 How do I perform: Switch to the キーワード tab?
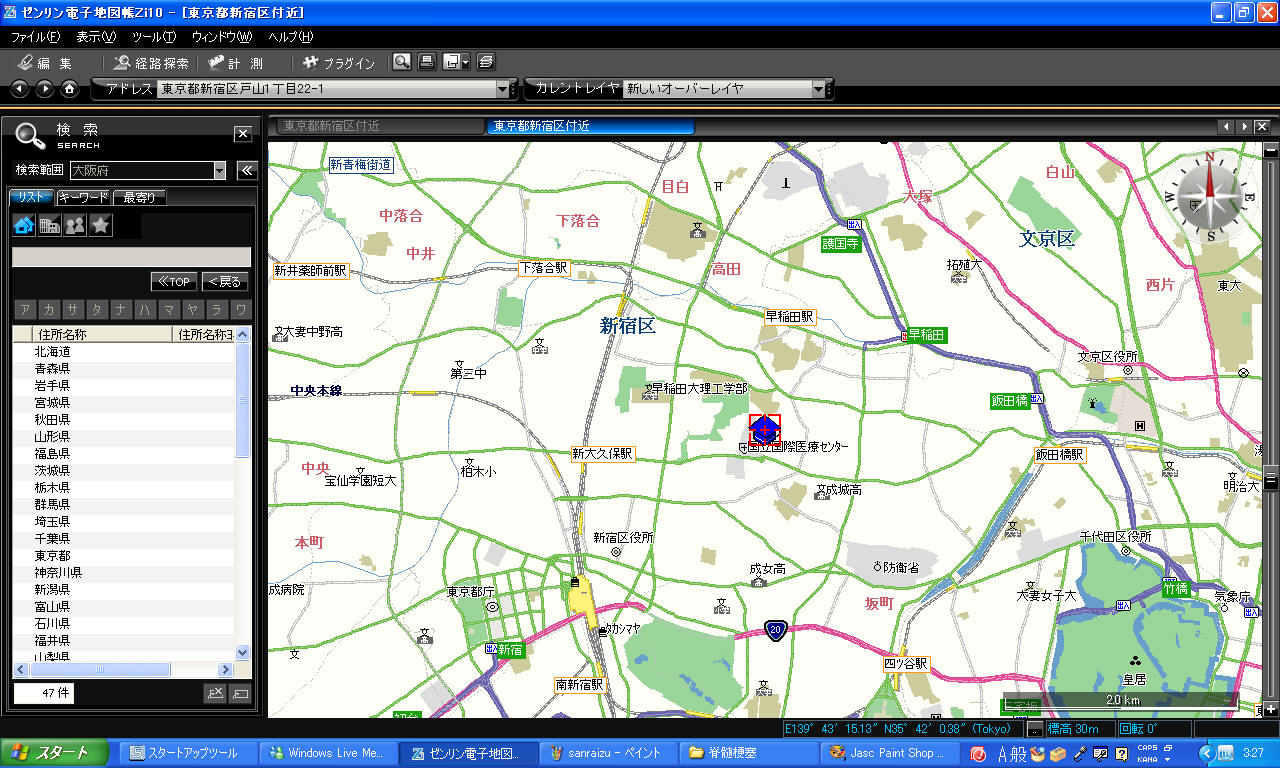[83, 197]
